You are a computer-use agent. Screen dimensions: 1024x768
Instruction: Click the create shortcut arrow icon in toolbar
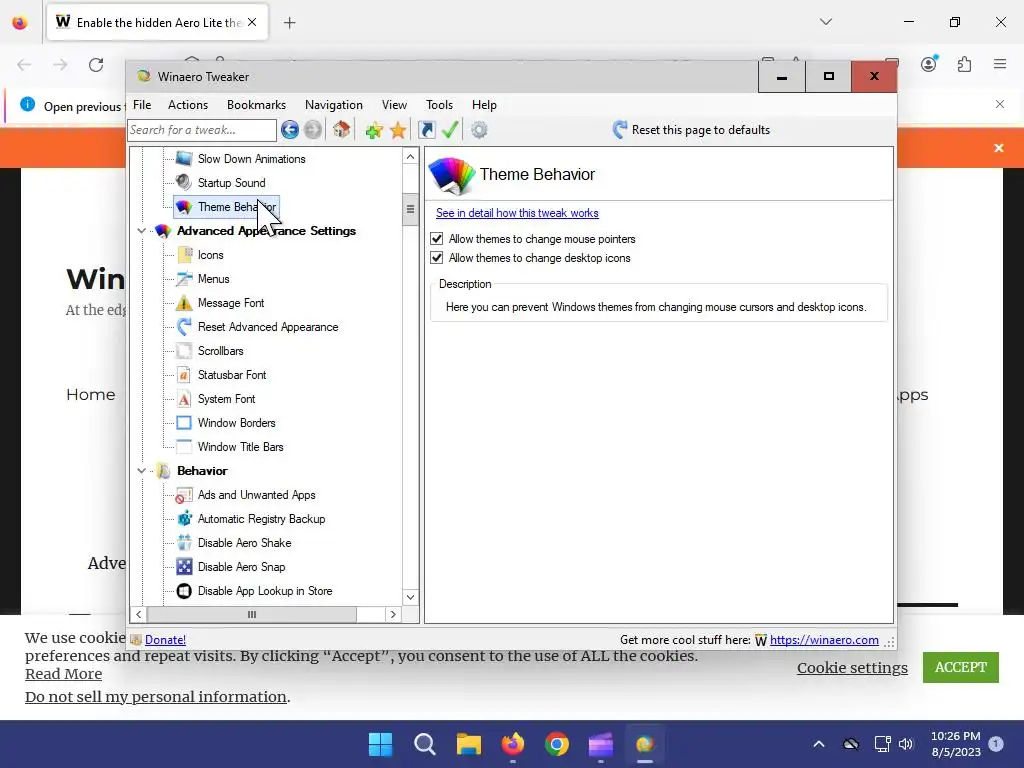(426, 130)
